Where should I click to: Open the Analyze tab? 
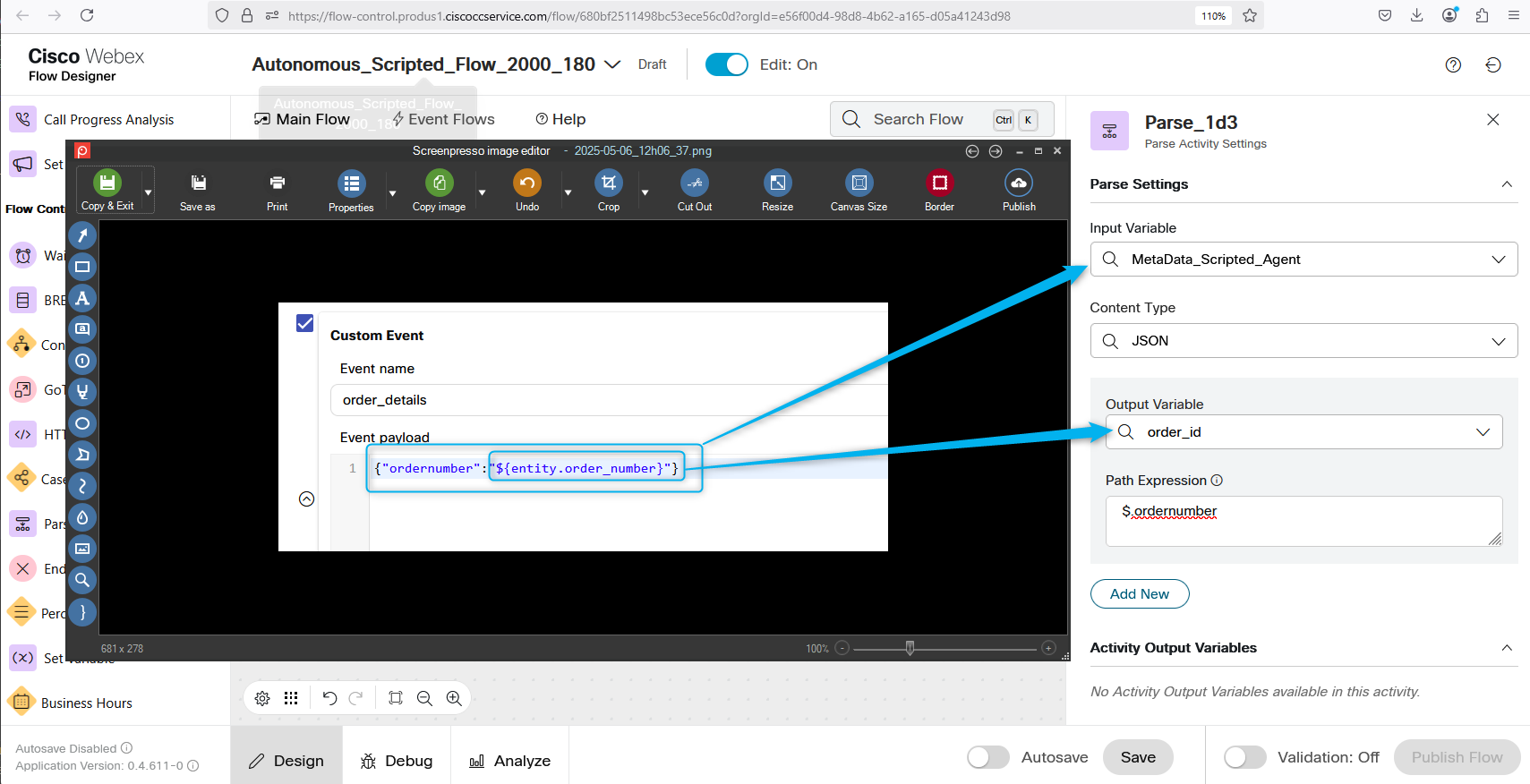click(510, 761)
